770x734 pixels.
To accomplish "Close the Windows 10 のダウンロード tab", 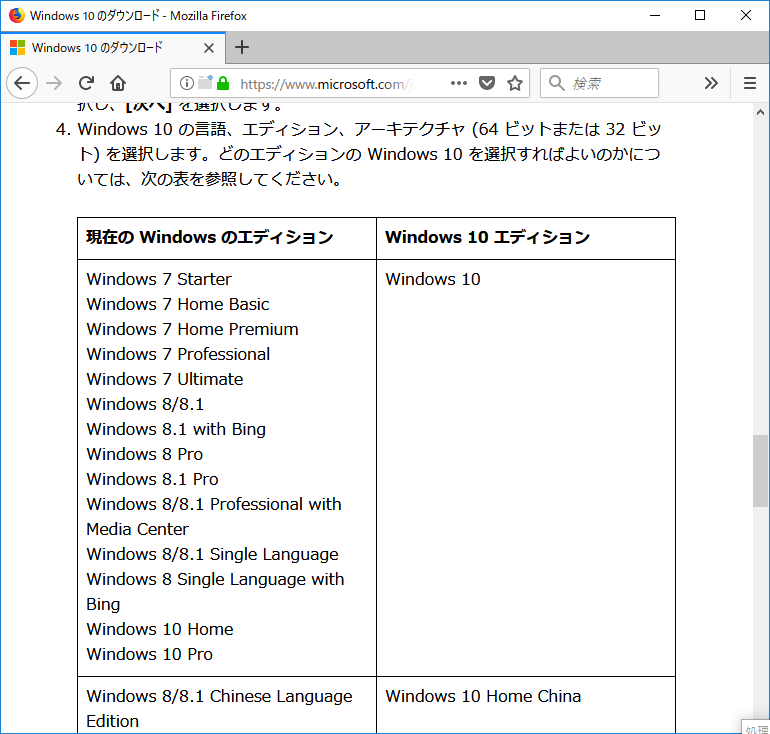I will (x=209, y=48).
